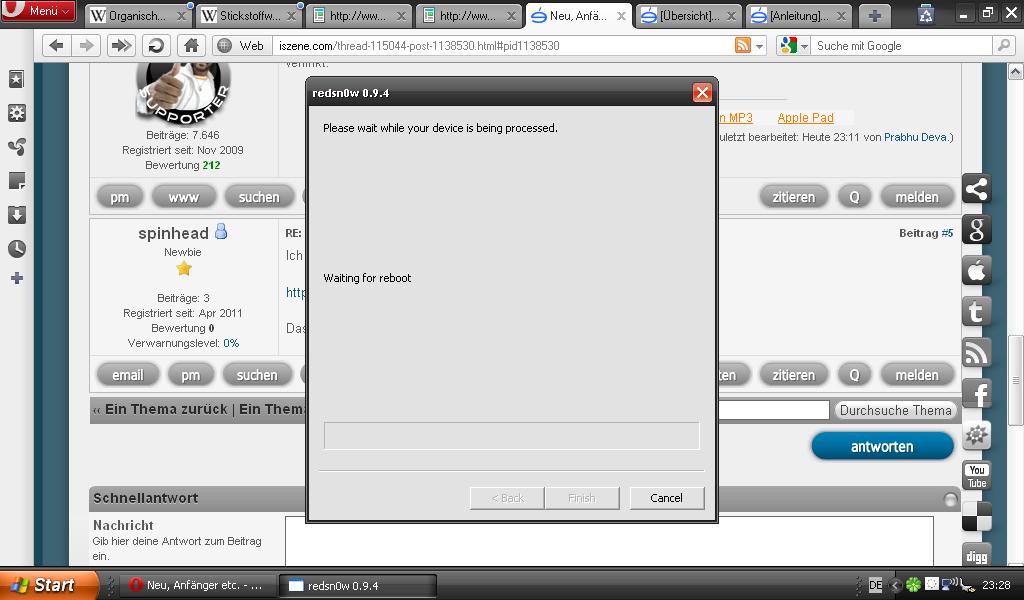Open the History clock panel in sidebar

(x=16, y=249)
